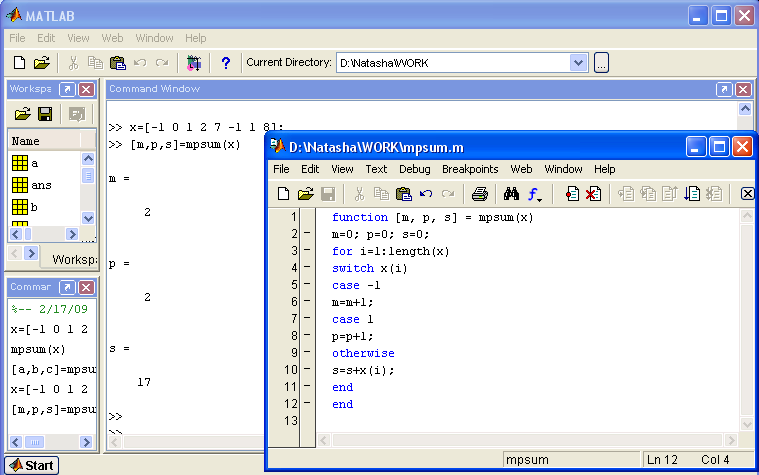Open Debug menu in editor
759x475 pixels.
tap(414, 169)
